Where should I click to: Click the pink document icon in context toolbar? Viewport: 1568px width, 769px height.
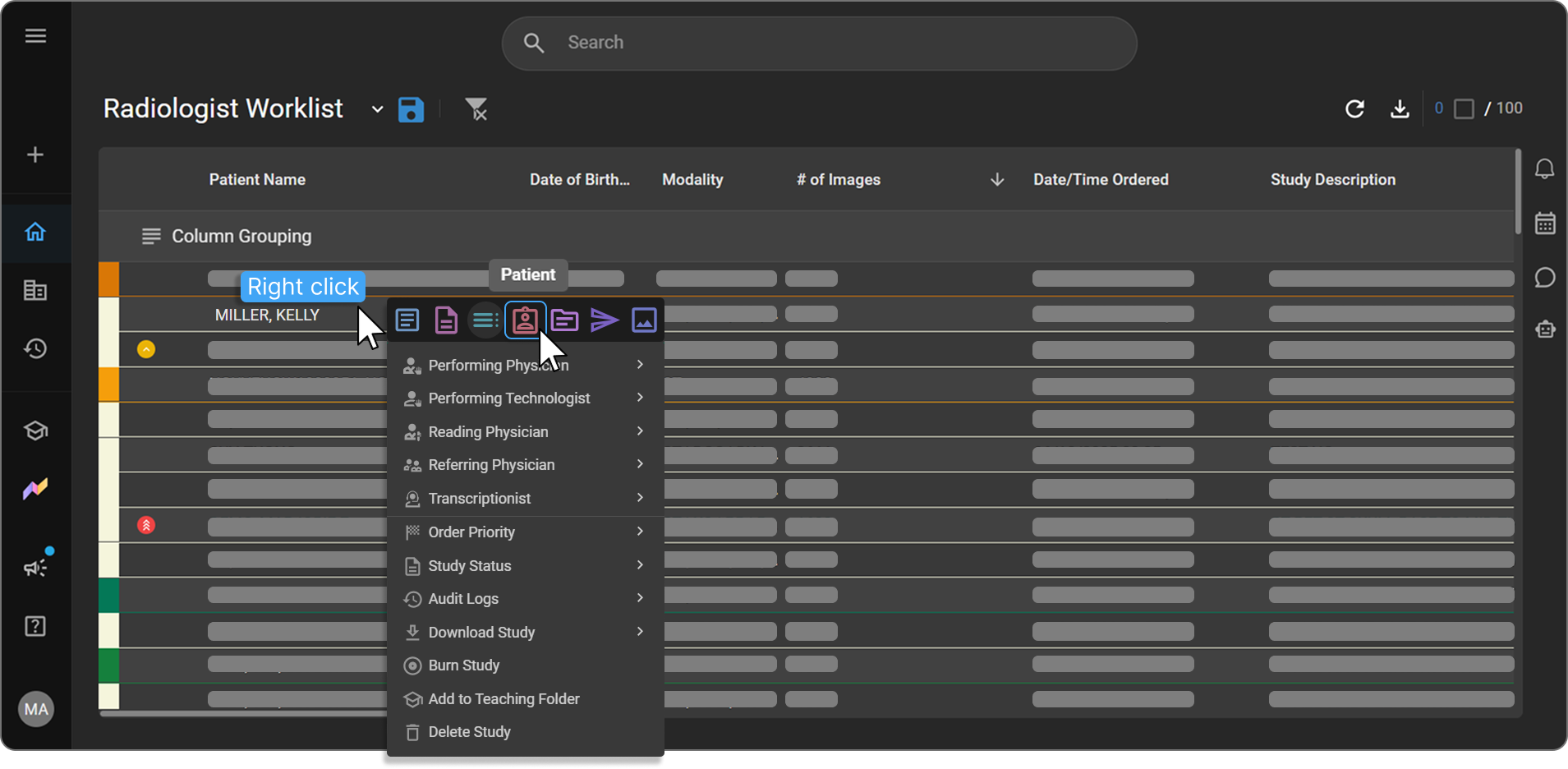[x=446, y=320]
